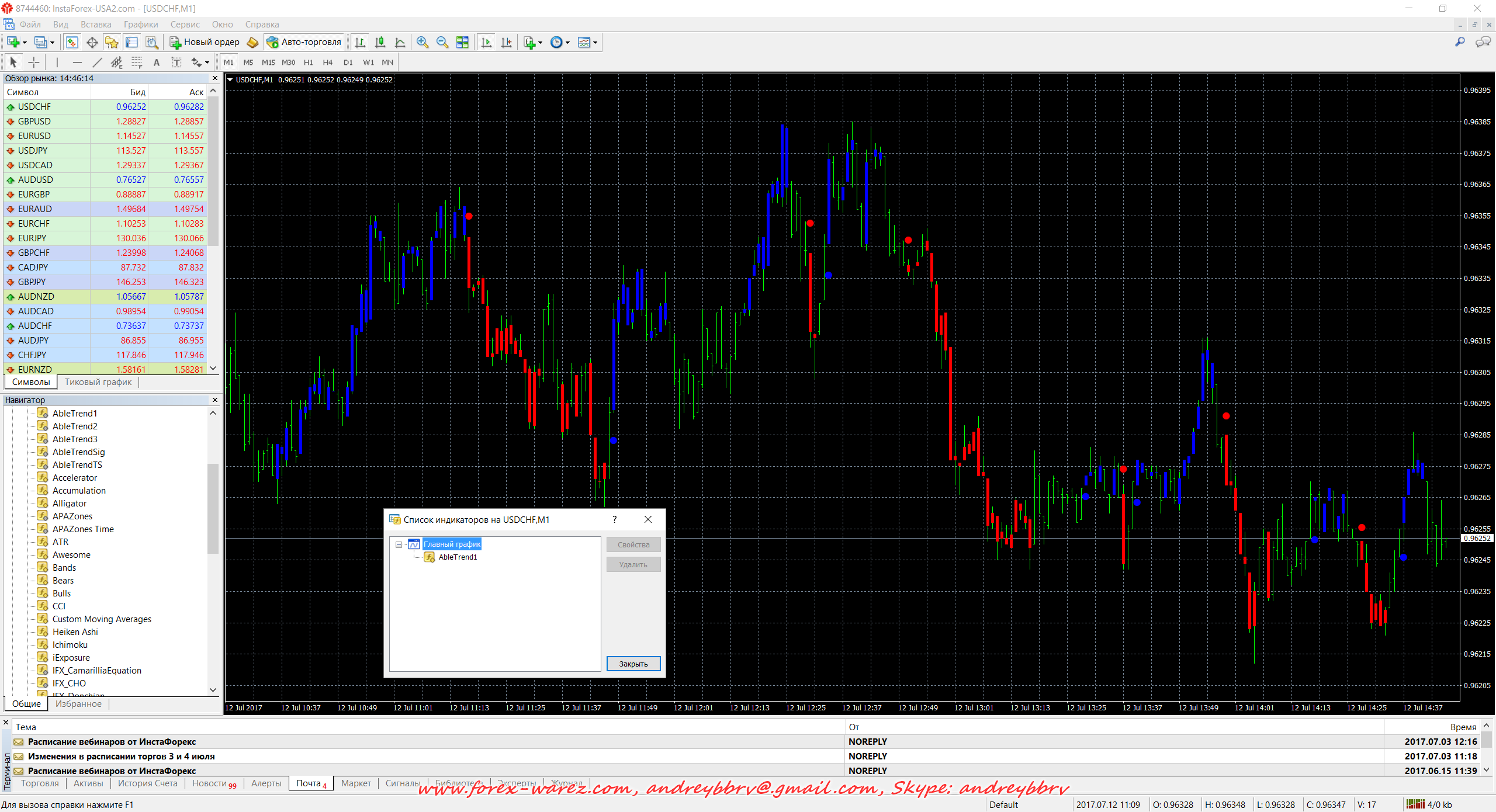Draw a trendline with the line tool
Screen dimensions: 1496x812
coord(97,63)
